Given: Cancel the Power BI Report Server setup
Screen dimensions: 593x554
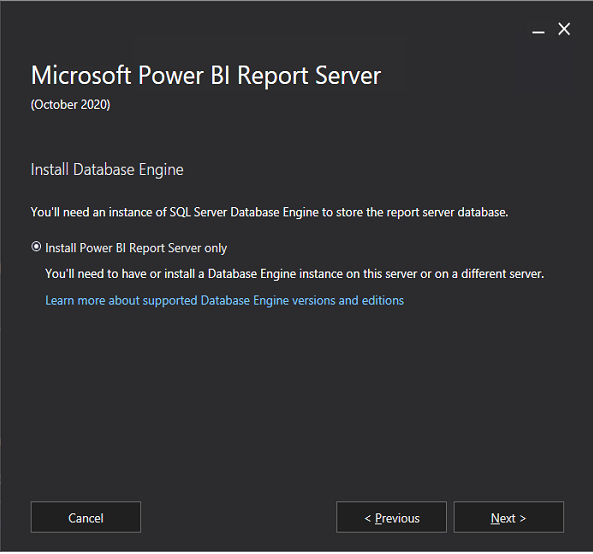Looking at the screenshot, I should [86, 517].
